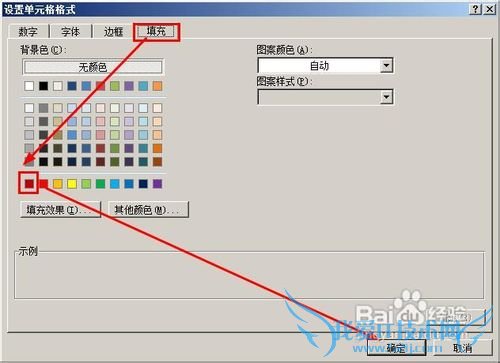500x363 pixels.
Task: Open the 填充 tab
Action: [x=156, y=31]
